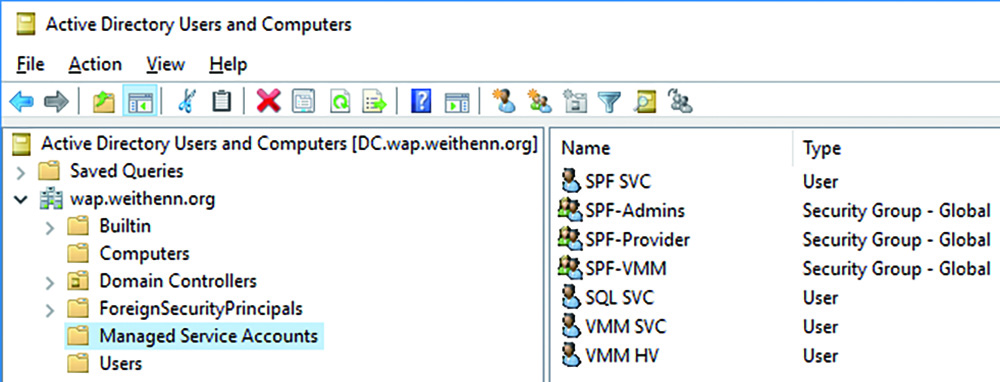1000x382 pixels.
Task: Toggle show/hide console tree button
Action: [x=140, y=101]
